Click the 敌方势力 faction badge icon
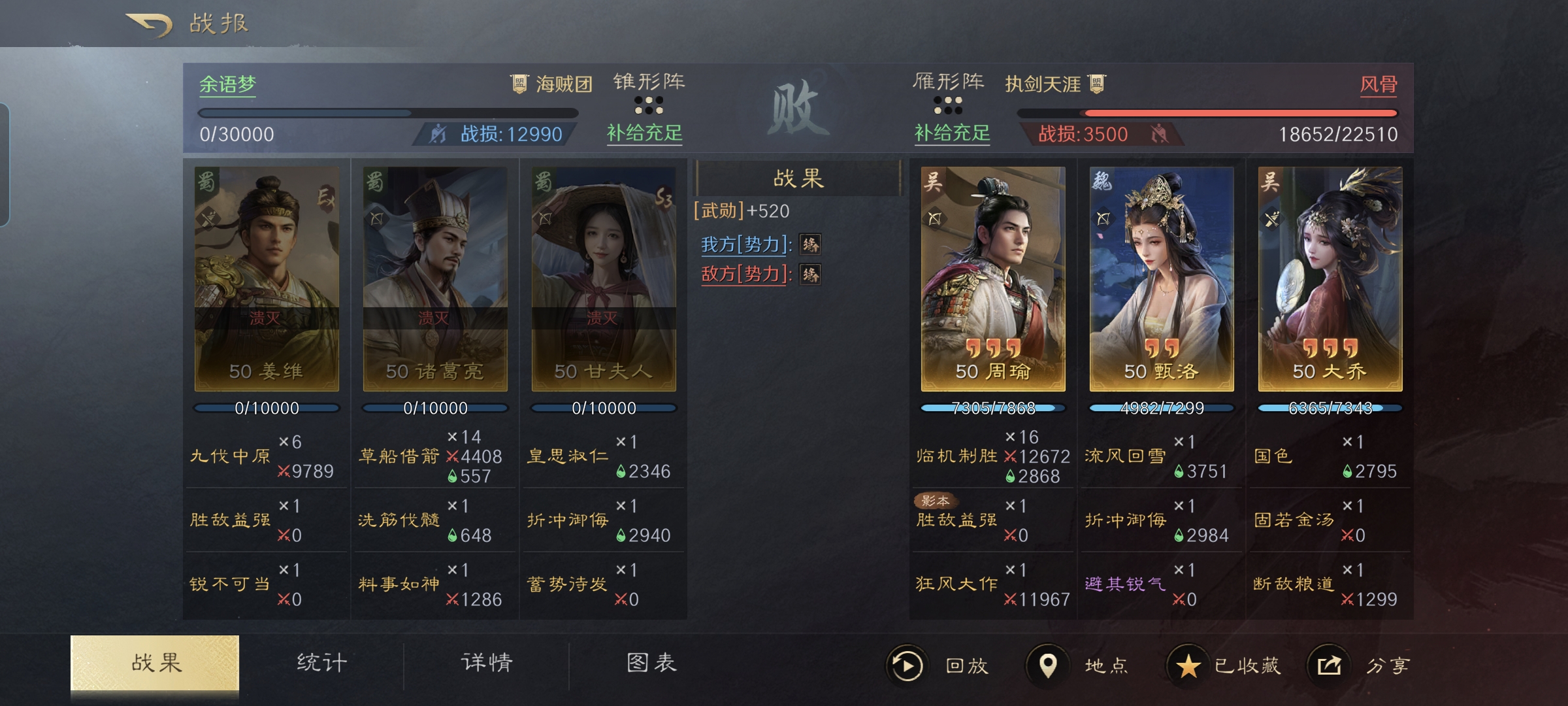This screenshot has height=706, width=1568. (810, 275)
